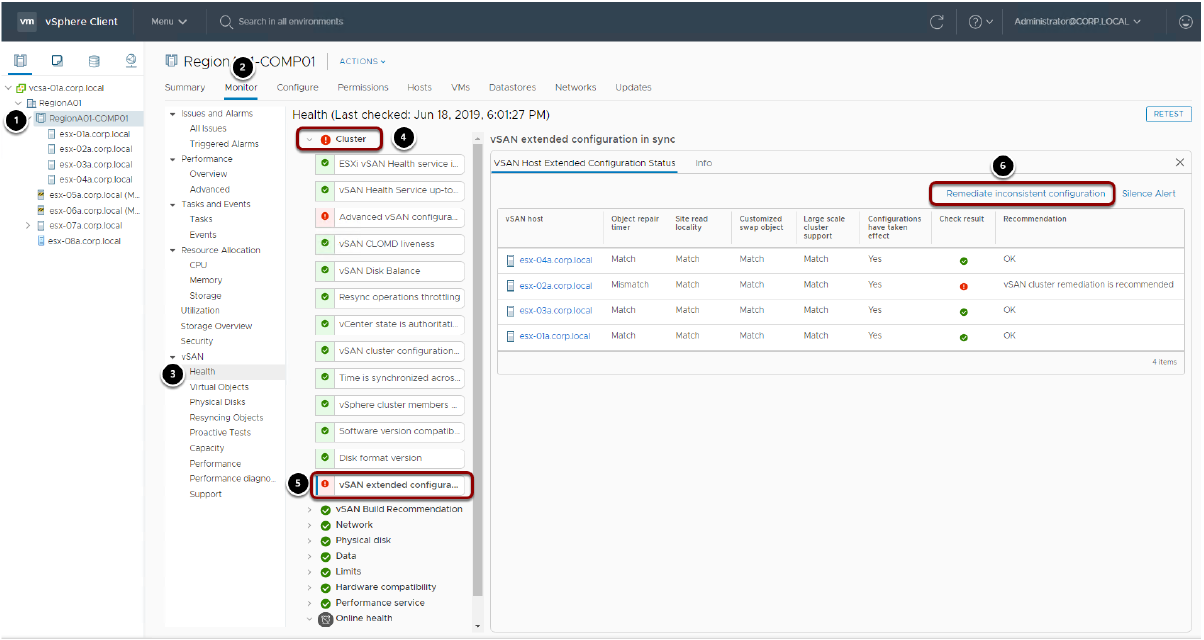Open the Permissions tab
Screen dimensions: 1204x640
coord(363,88)
